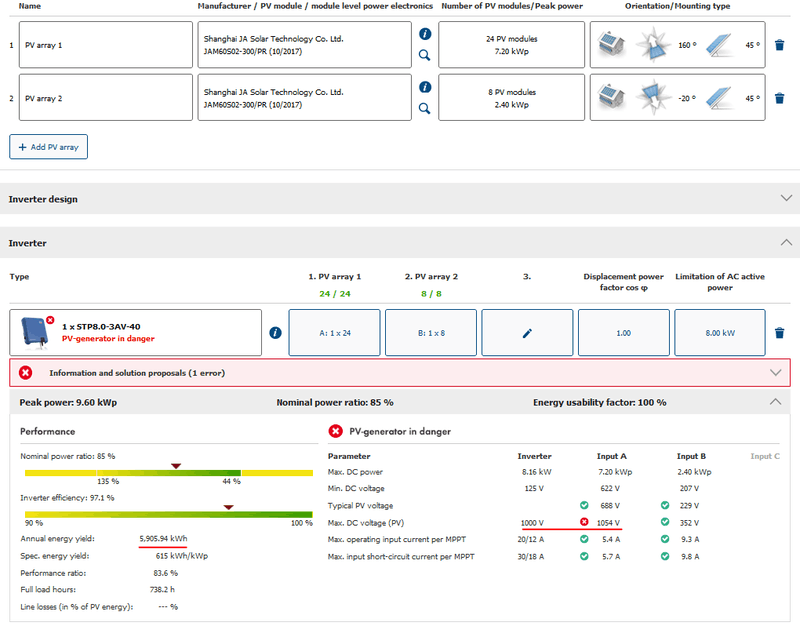Click the PV array 1 name field
Viewport: 800px width, 626px height.
105,45
